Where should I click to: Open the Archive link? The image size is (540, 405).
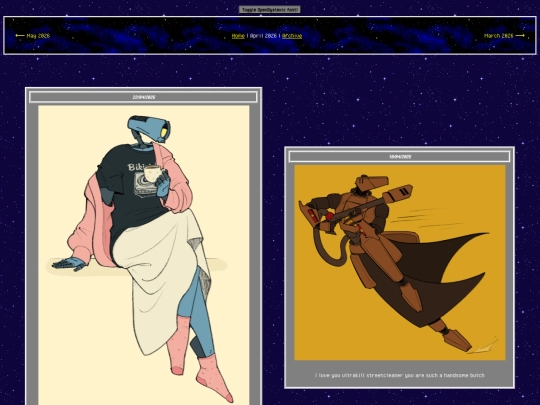click(x=292, y=36)
